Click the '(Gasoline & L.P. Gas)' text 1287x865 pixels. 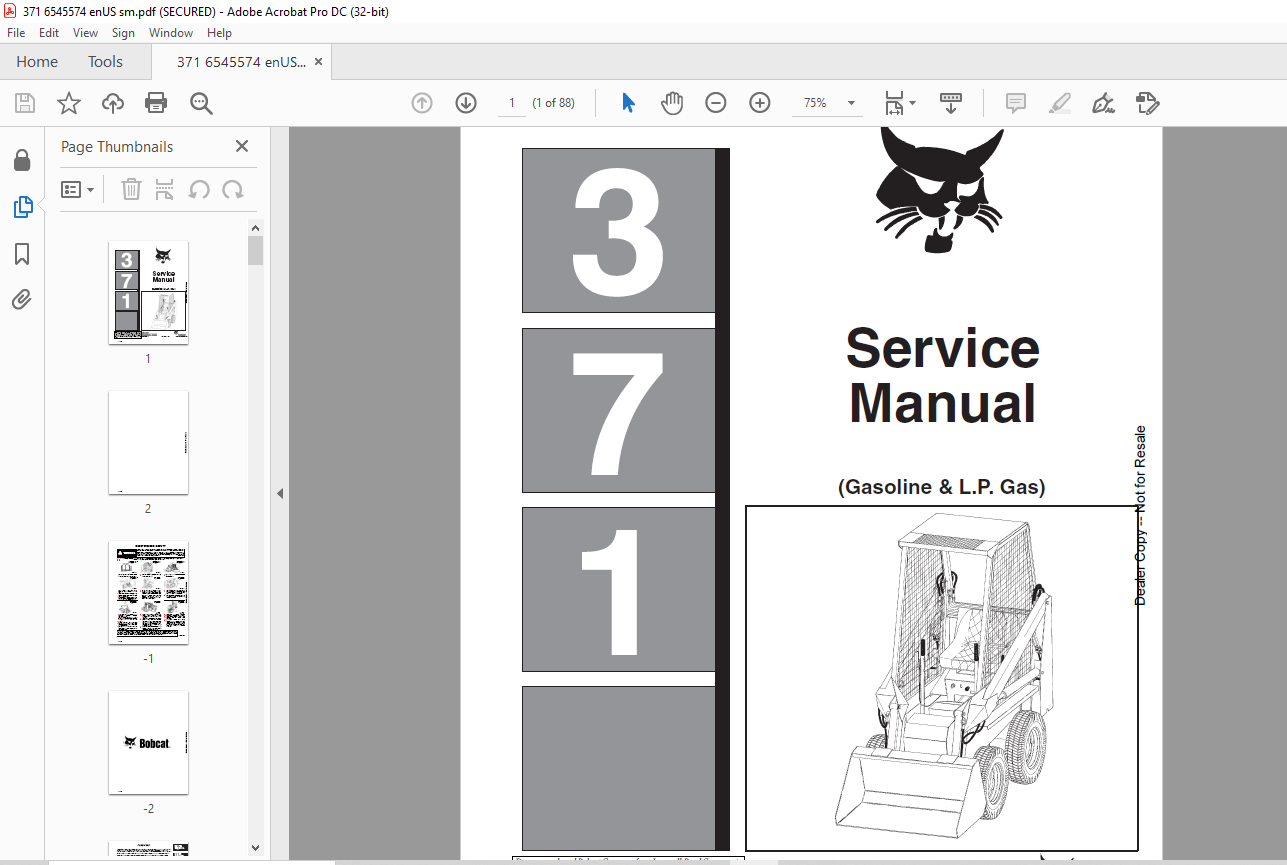(x=941, y=488)
